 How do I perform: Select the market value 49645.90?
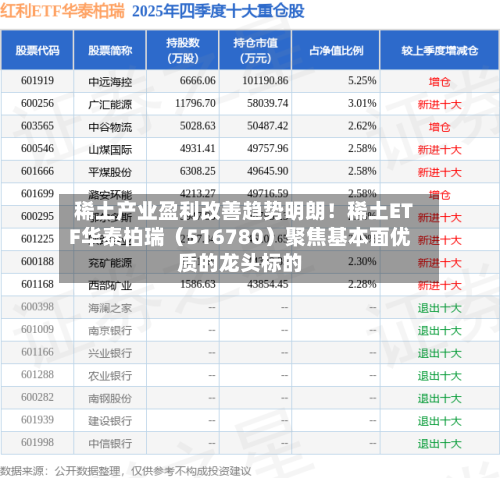(268, 171)
